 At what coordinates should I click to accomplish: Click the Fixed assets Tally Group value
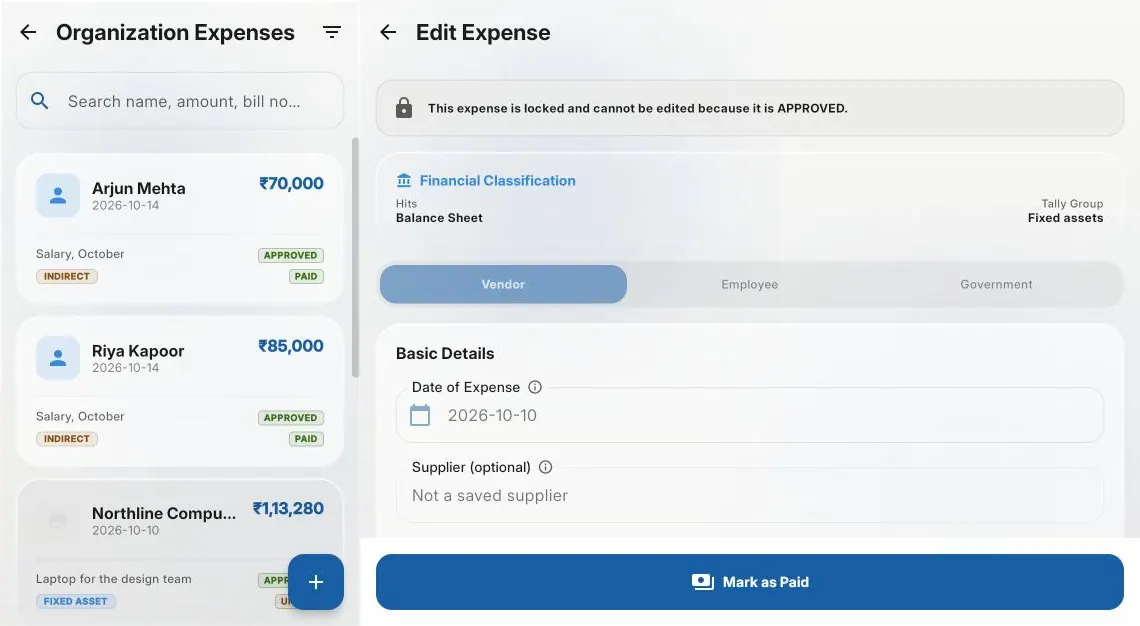click(1065, 217)
